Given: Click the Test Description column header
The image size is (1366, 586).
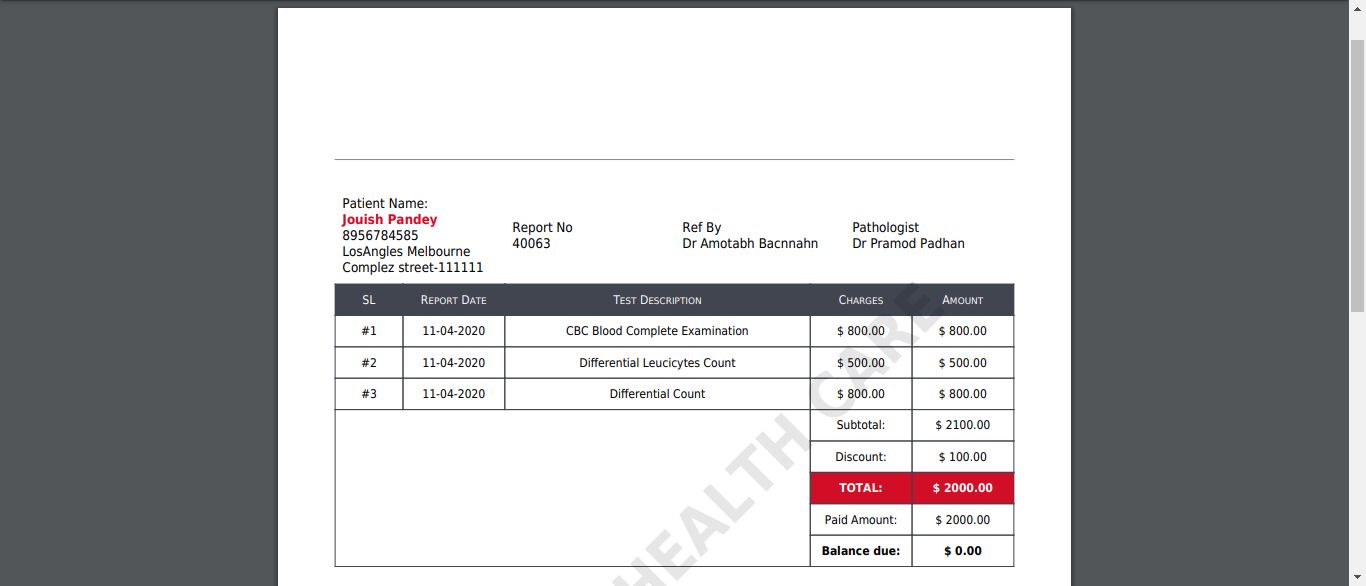Looking at the screenshot, I should [657, 300].
